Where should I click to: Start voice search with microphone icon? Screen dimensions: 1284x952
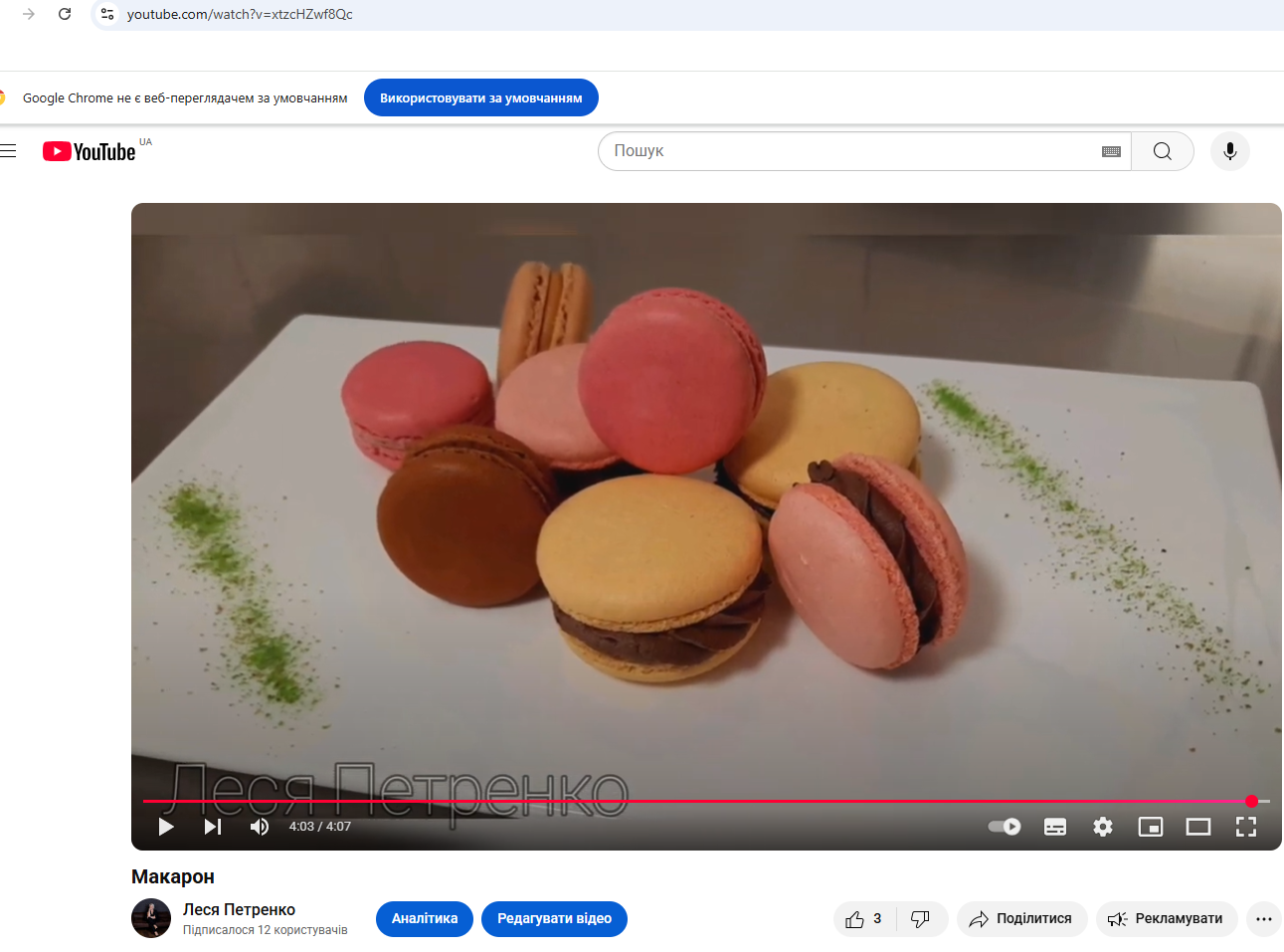pos(1229,151)
